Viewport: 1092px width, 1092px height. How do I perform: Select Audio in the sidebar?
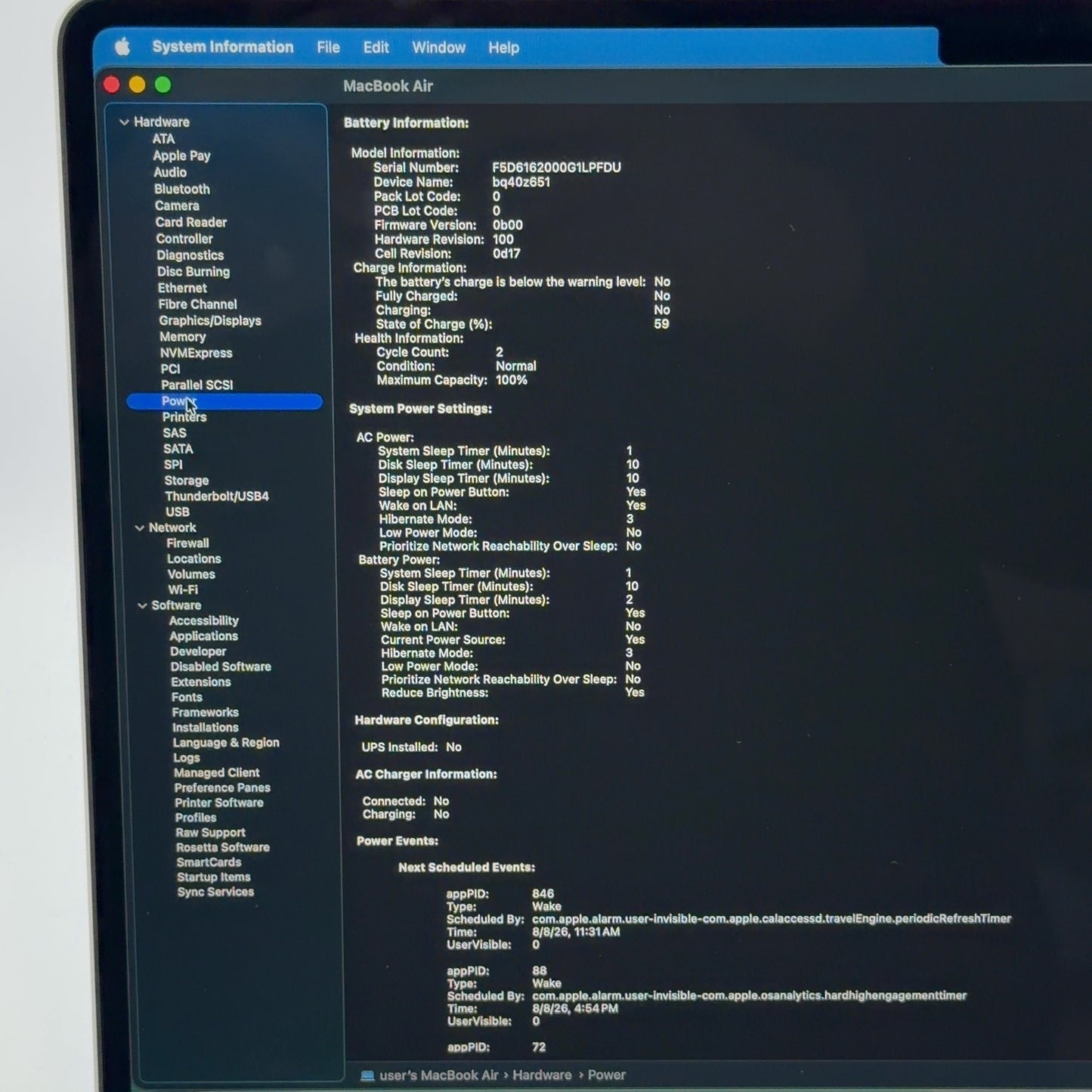point(170,172)
